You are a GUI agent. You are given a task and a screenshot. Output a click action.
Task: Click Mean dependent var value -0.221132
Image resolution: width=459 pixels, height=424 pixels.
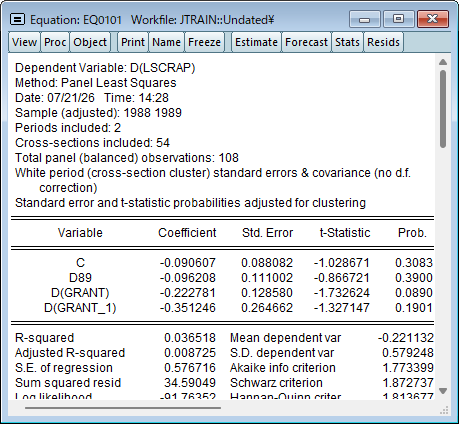[406, 338]
